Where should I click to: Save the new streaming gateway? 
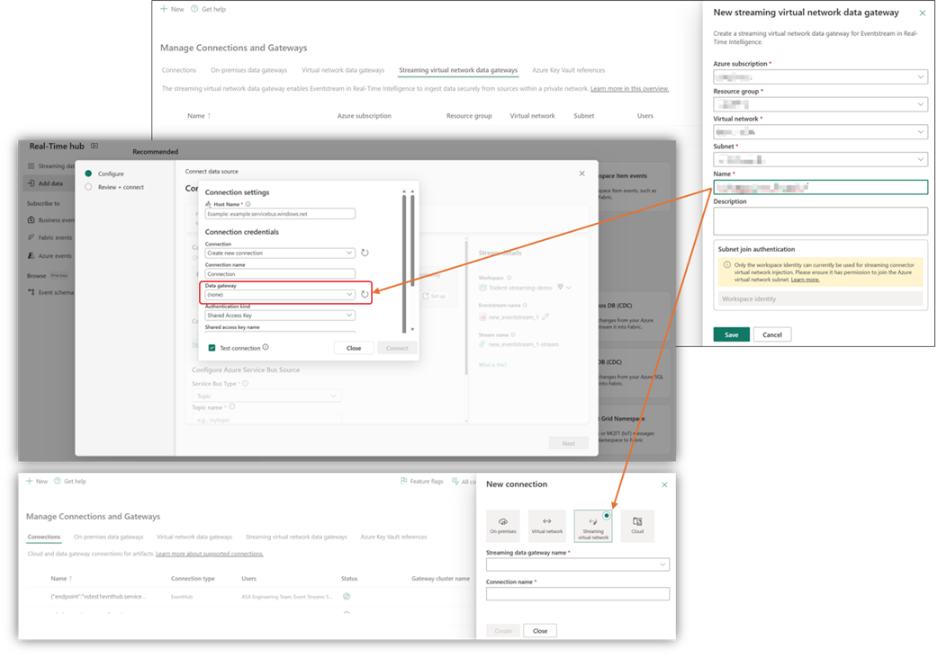point(731,334)
